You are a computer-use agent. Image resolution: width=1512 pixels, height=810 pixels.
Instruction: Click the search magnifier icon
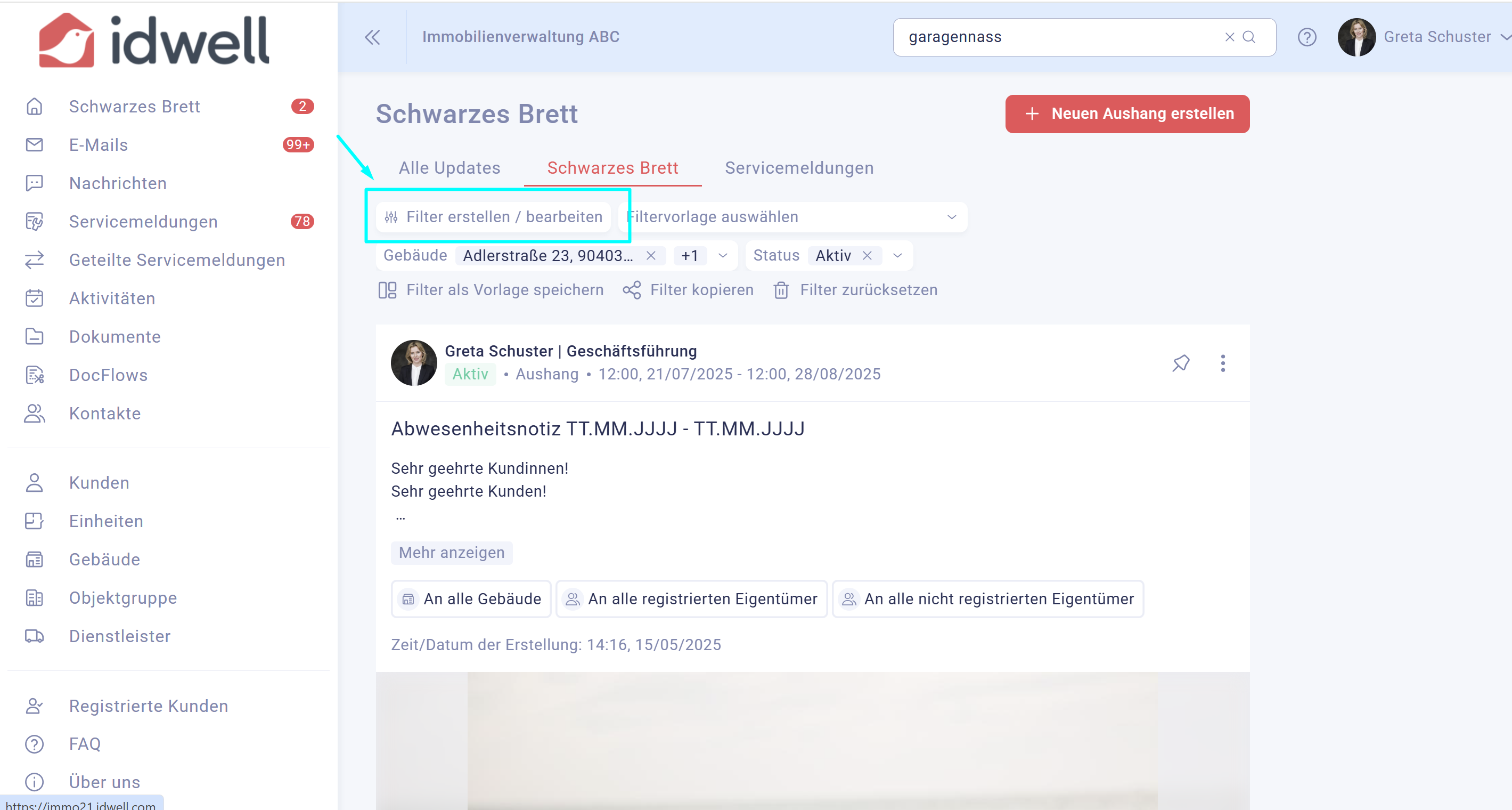click(x=1249, y=37)
